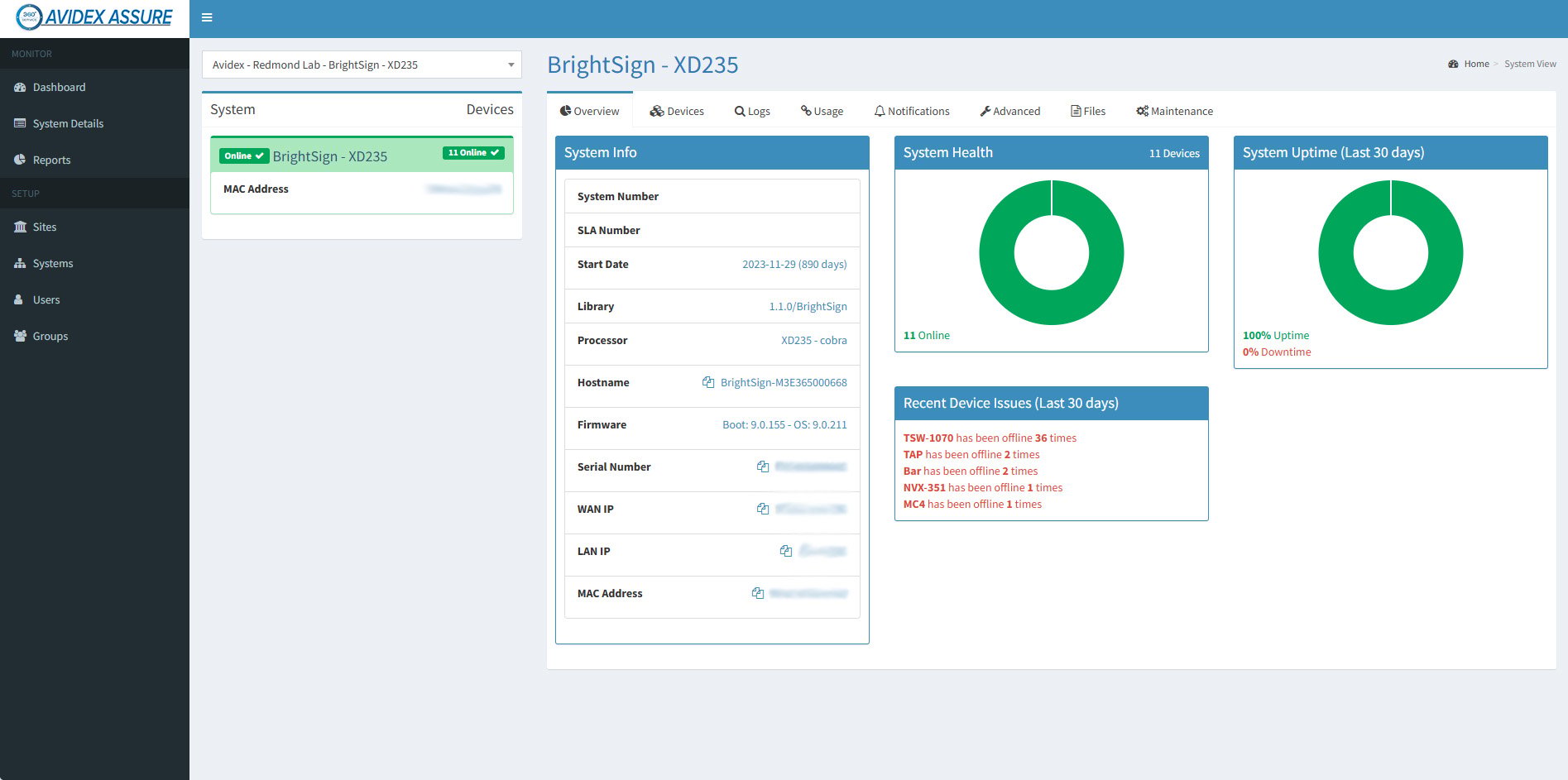Open Dashboard in sidebar

(94, 87)
